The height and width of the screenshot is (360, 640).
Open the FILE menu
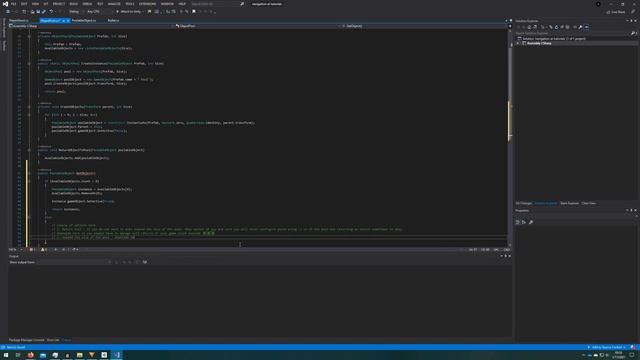pyautogui.click(x=13, y=4)
